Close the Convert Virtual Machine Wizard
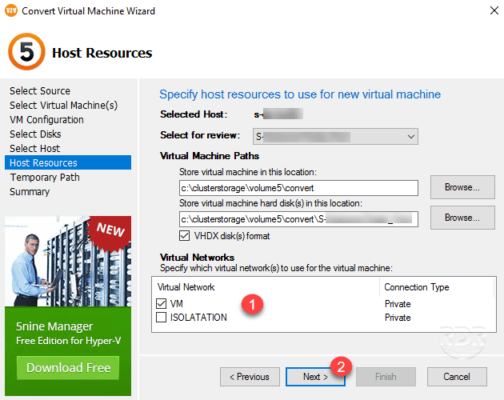The image size is (504, 400). tap(494, 11)
